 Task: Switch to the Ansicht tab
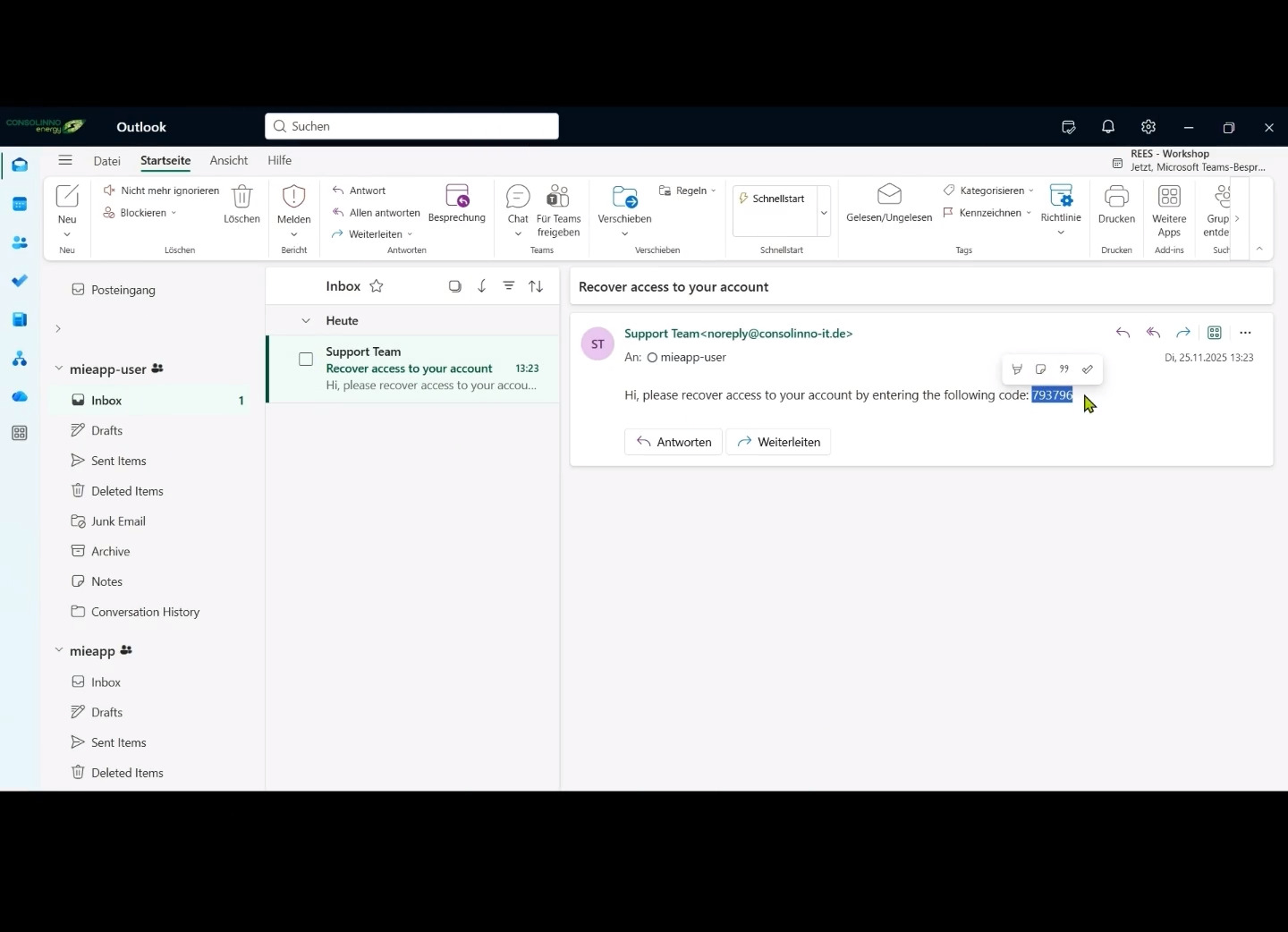(228, 160)
